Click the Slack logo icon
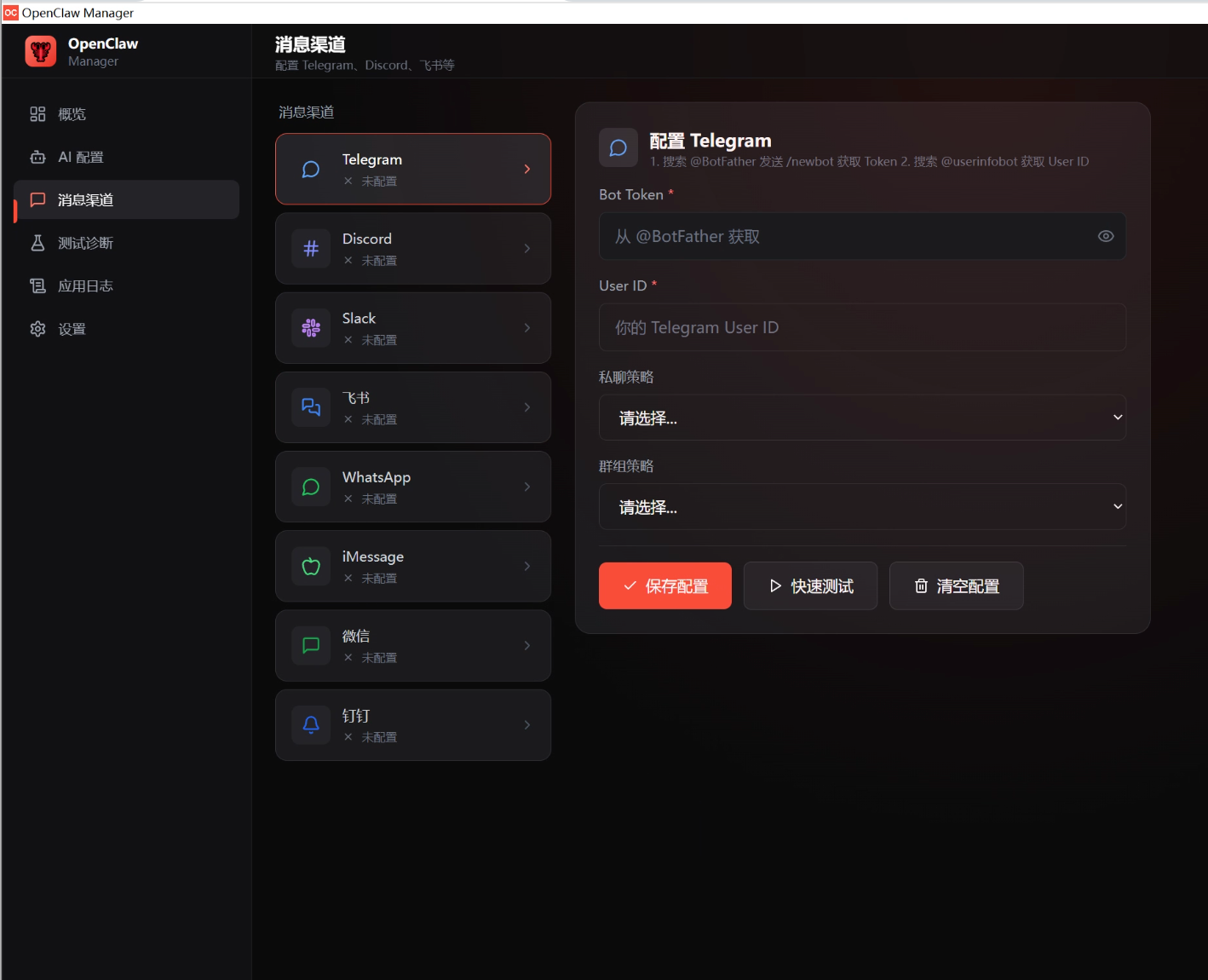Viewport: 1208px width, 980px height. click(x=311, y=328)
